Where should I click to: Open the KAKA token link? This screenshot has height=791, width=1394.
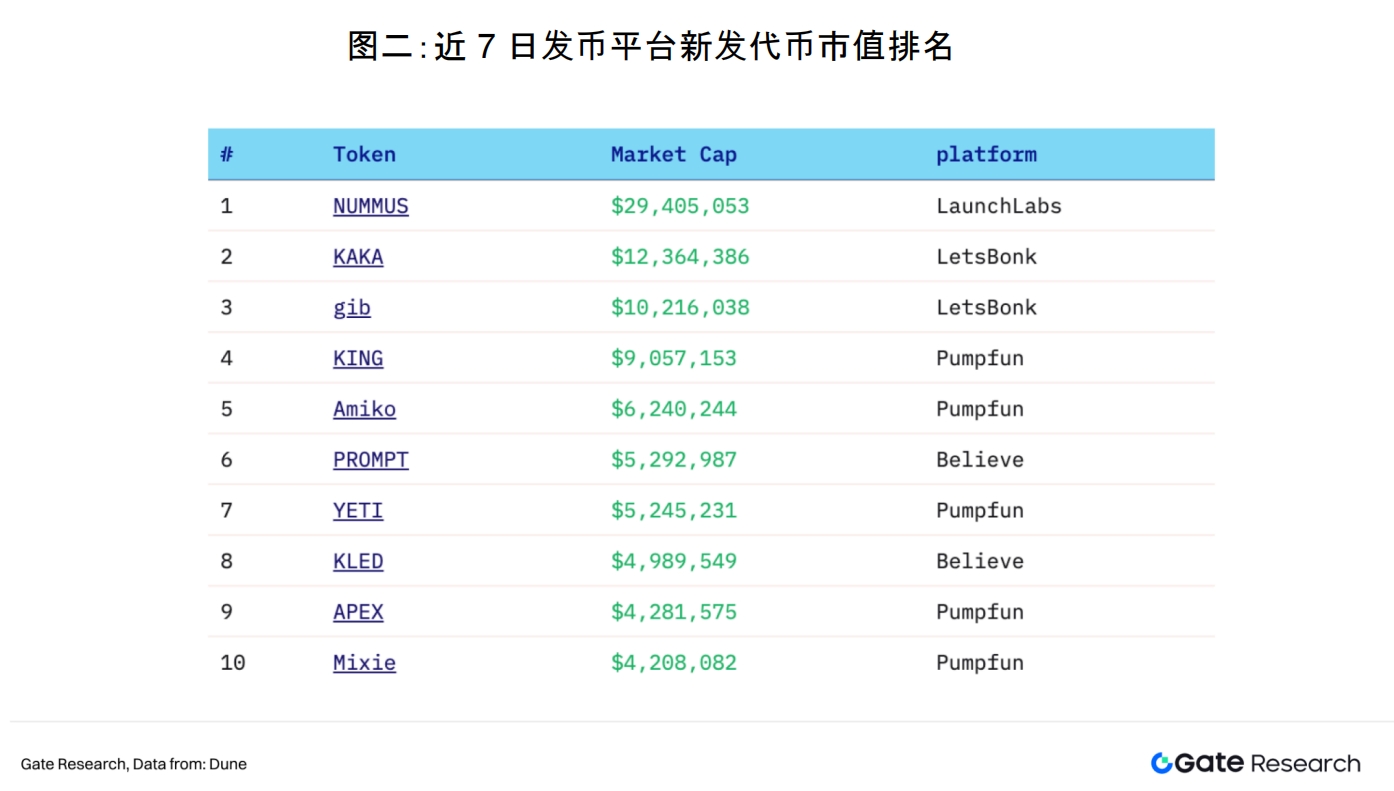tap(358, 257)
